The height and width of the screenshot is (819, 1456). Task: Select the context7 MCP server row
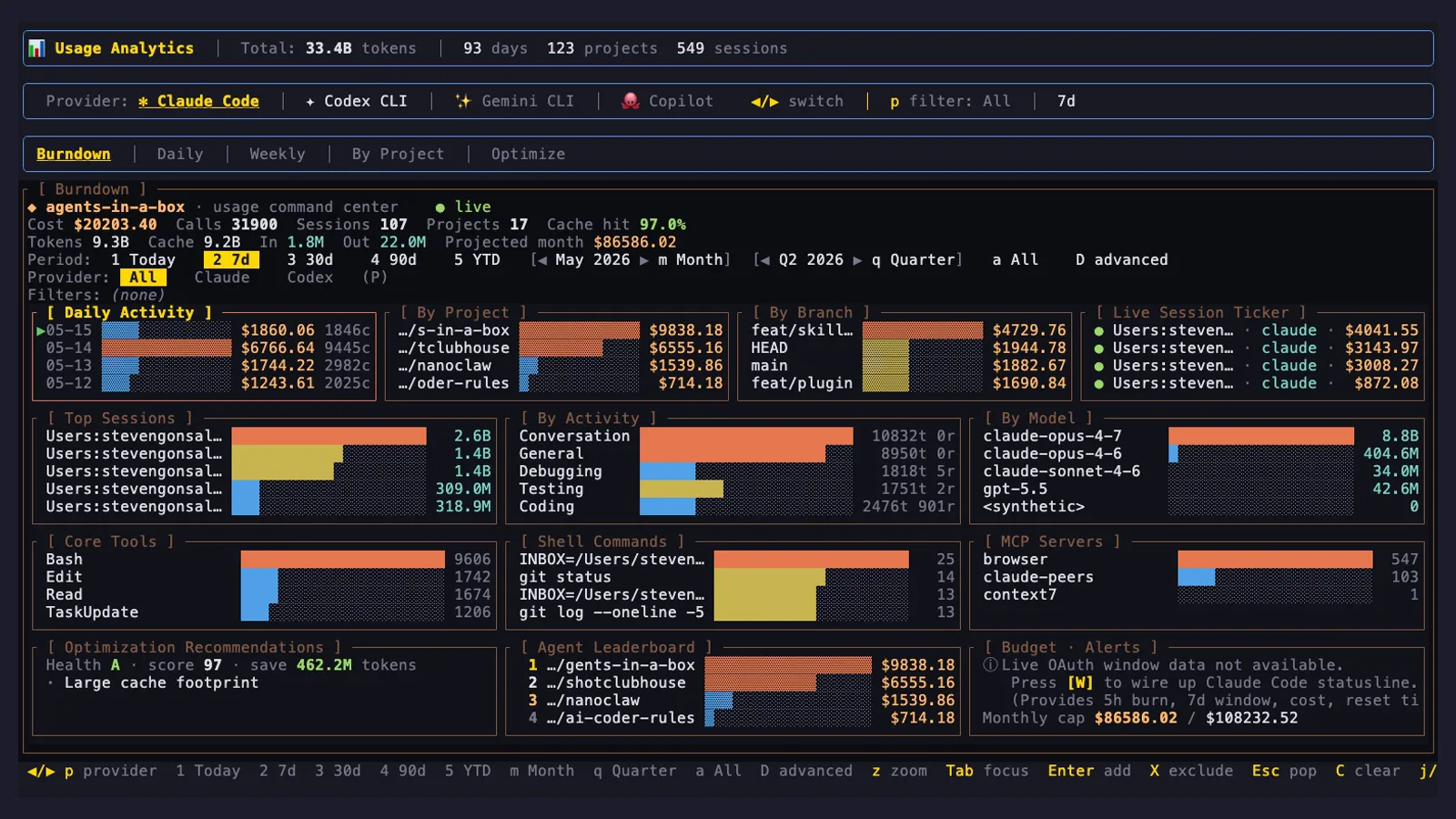[x=1200, y=595]
